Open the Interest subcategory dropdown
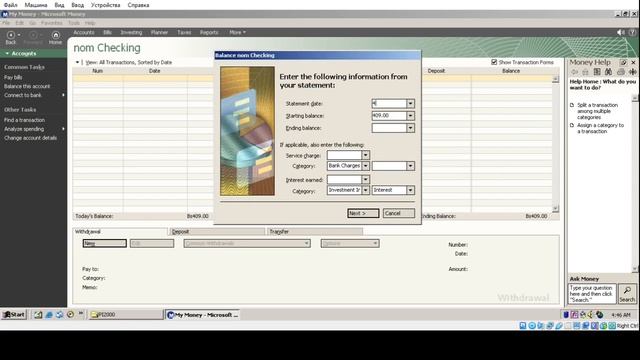 point(411,190)
